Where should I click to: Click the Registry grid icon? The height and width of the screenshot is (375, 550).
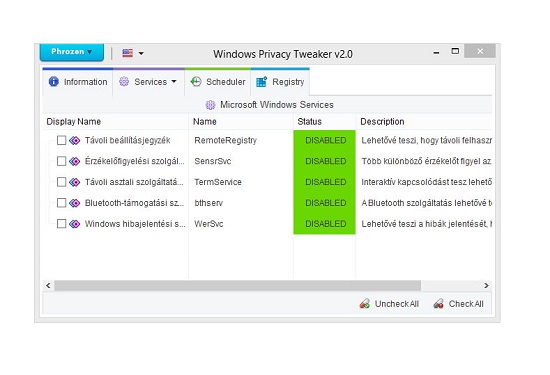pyautogui.click(x=262, y=82)
